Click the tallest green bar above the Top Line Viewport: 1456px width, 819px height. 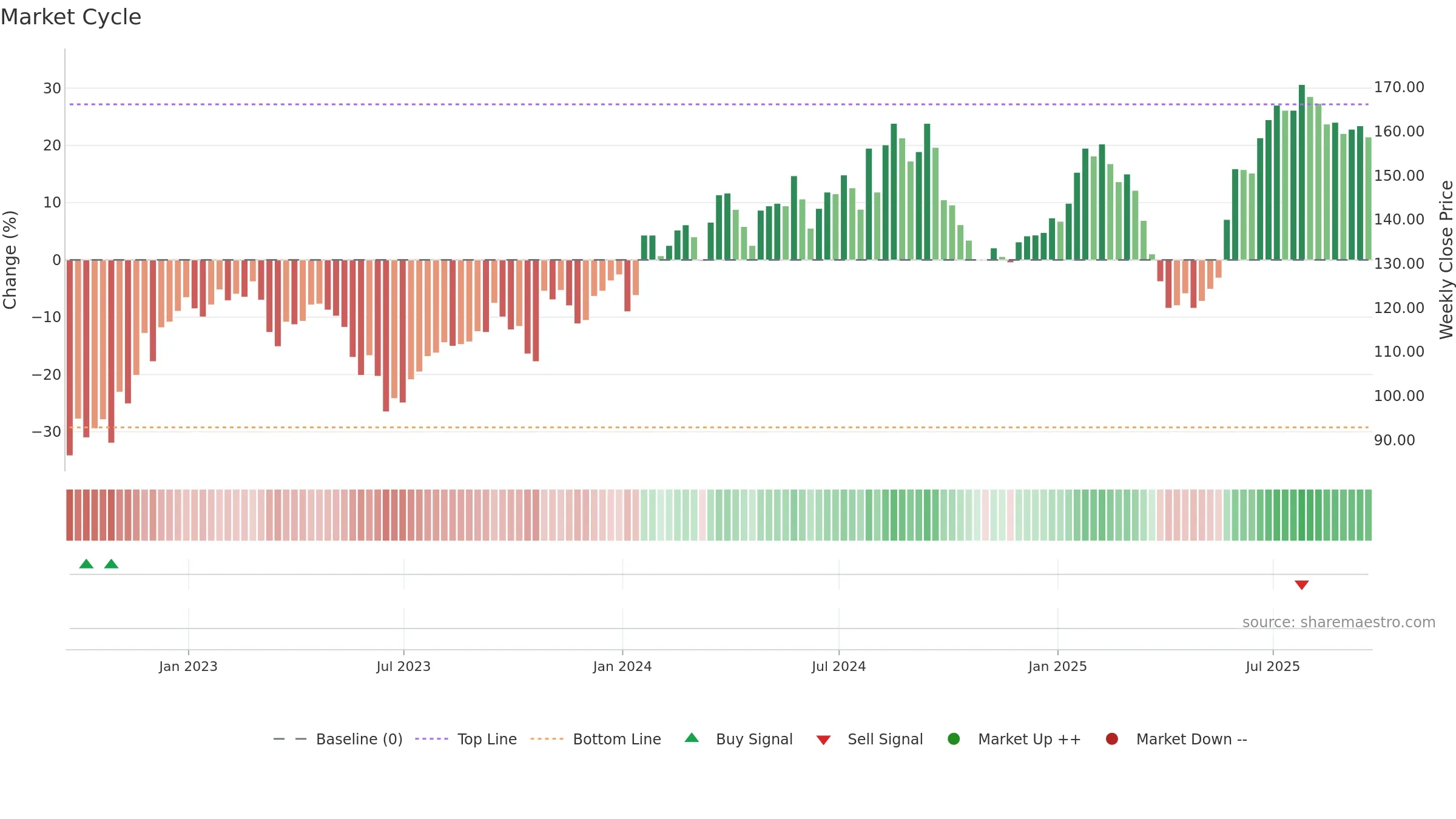coord(1301,172)
